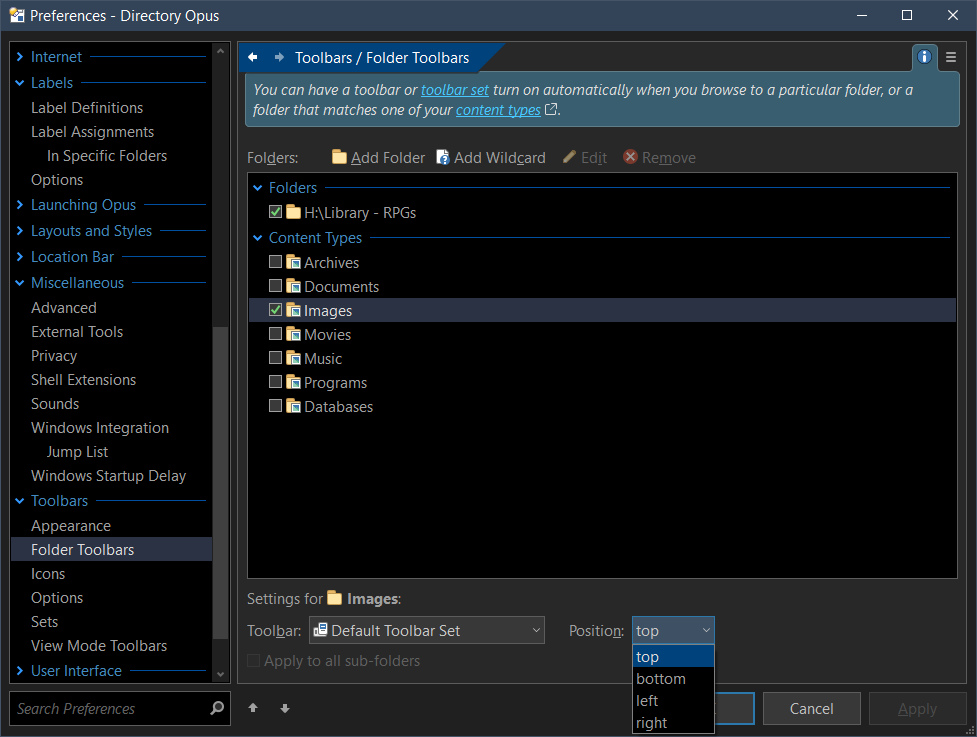Go forward with the right arrow icon
Viewport: 977px width, 737px height.
point(279,57)
